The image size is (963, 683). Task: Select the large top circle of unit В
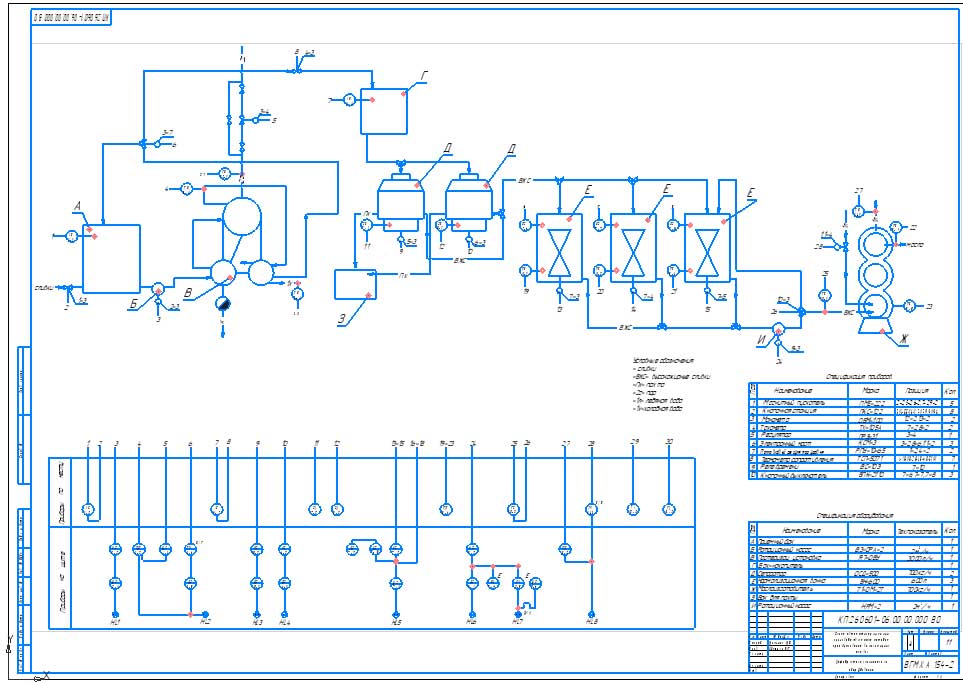(x=241, y=216)
